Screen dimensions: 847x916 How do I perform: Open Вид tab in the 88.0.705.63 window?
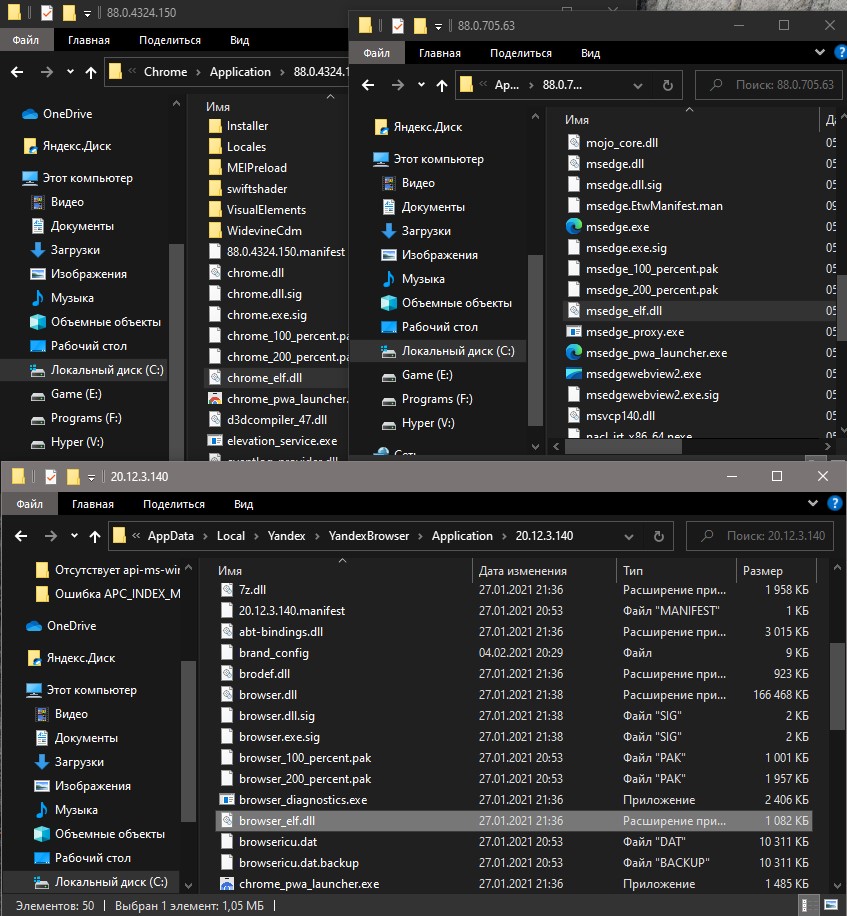coord(590,53)
